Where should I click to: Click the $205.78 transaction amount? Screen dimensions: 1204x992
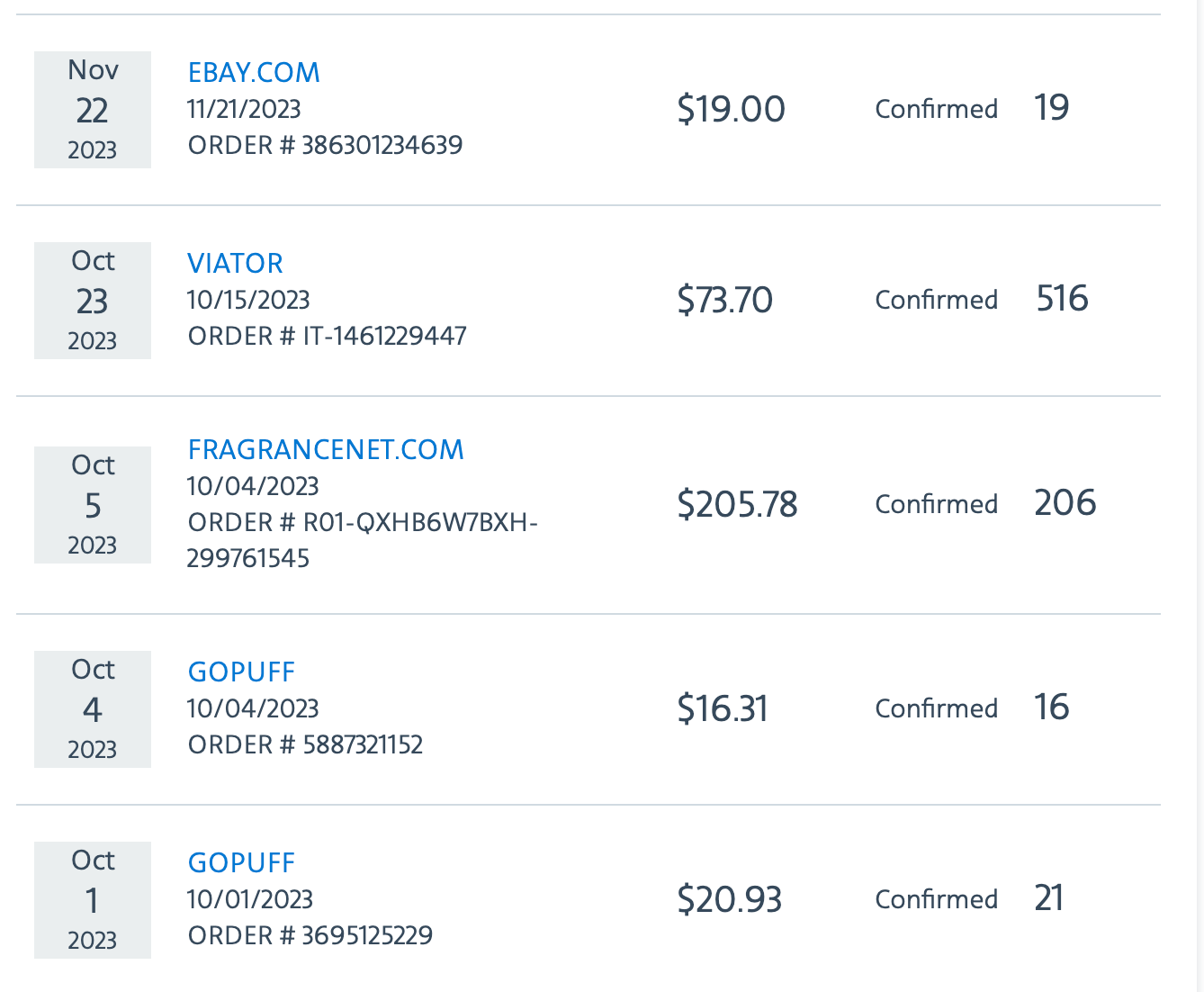(x=738, y=504)
